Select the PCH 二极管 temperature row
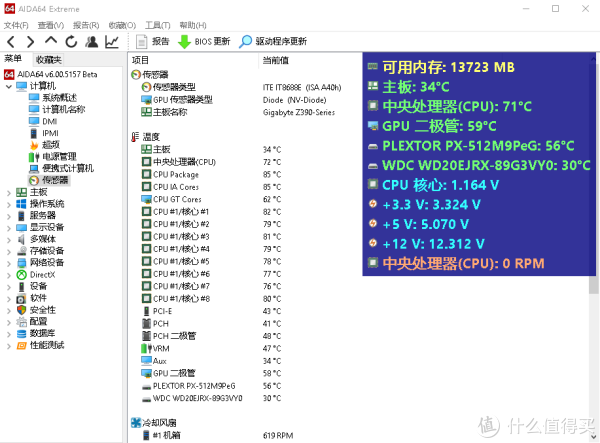Image resolution: width=600 pixels, height=443 pixels. point(212,336)
